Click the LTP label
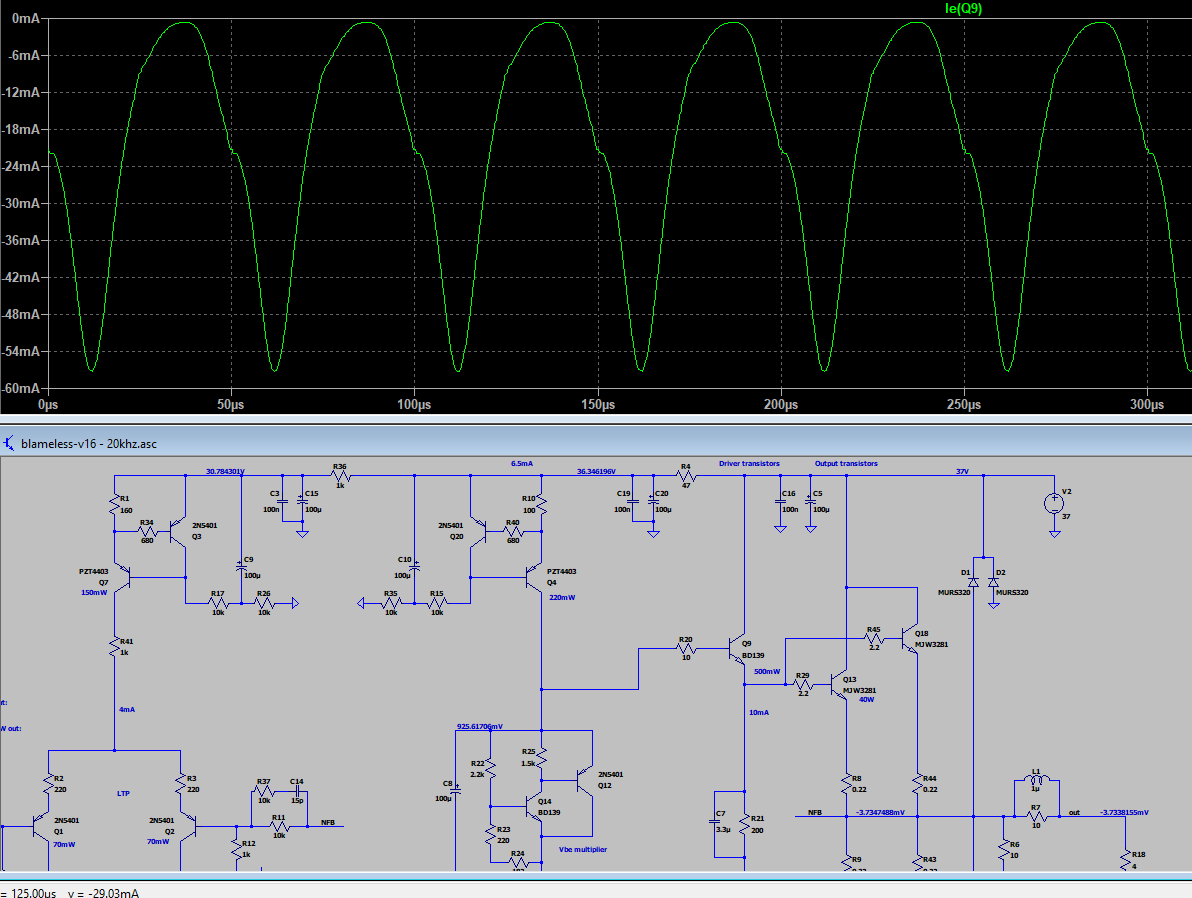 click(123, 793)
